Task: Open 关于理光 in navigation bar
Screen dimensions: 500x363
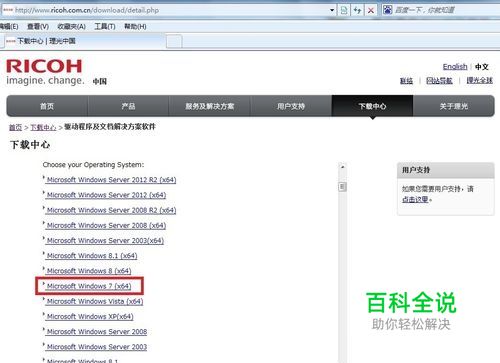Action: (x=454, y=106)
